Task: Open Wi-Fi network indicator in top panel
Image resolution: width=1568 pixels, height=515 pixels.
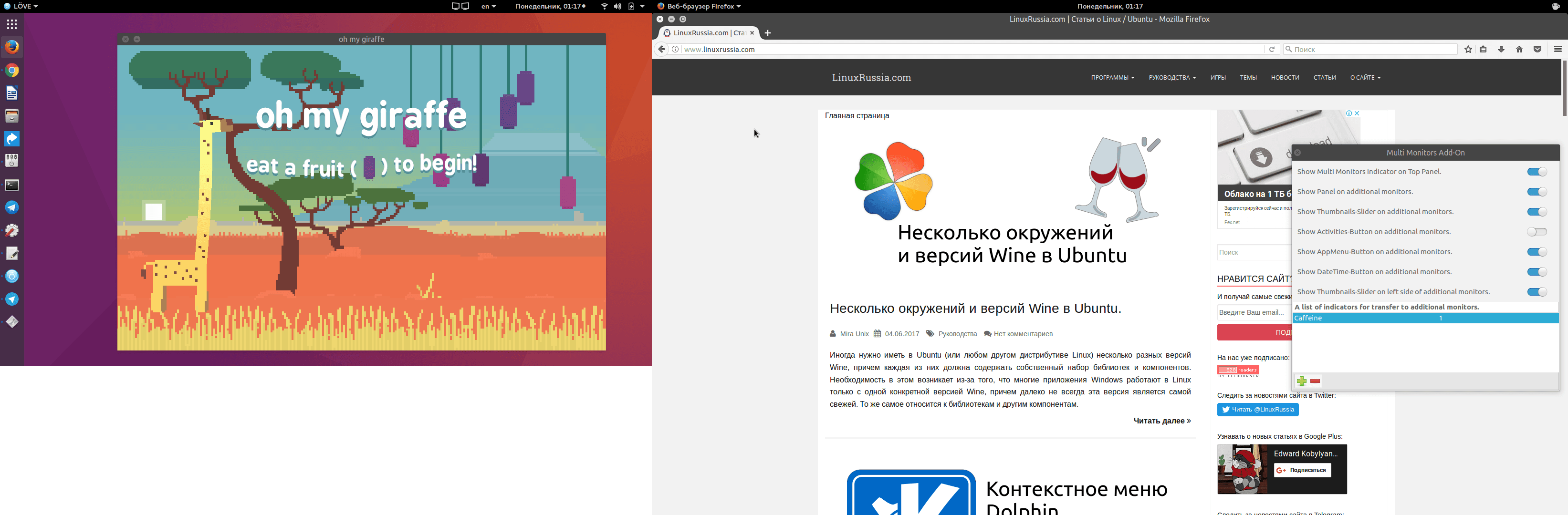Action: 605,6
